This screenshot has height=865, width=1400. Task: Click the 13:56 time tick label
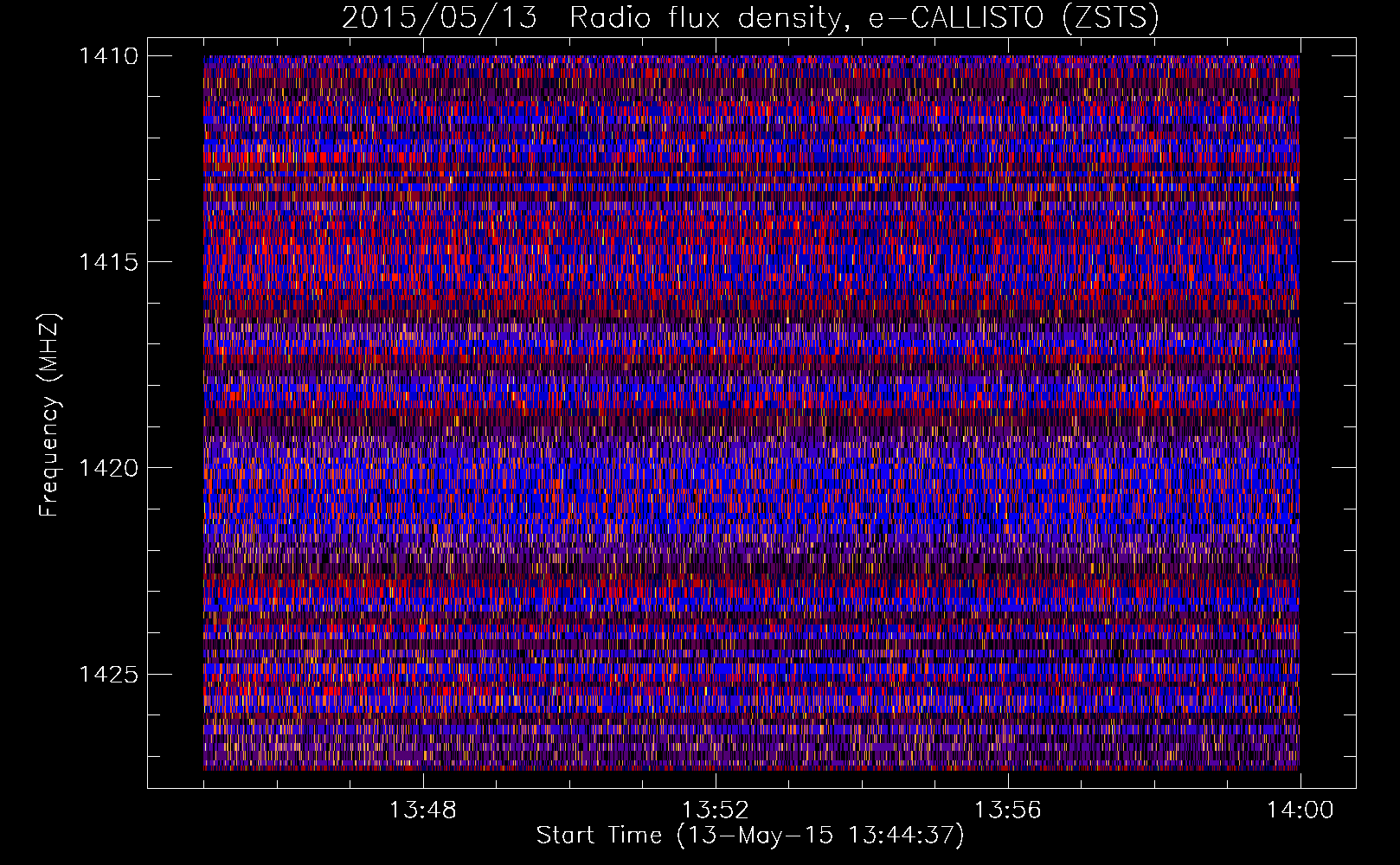click(1007, 811)
